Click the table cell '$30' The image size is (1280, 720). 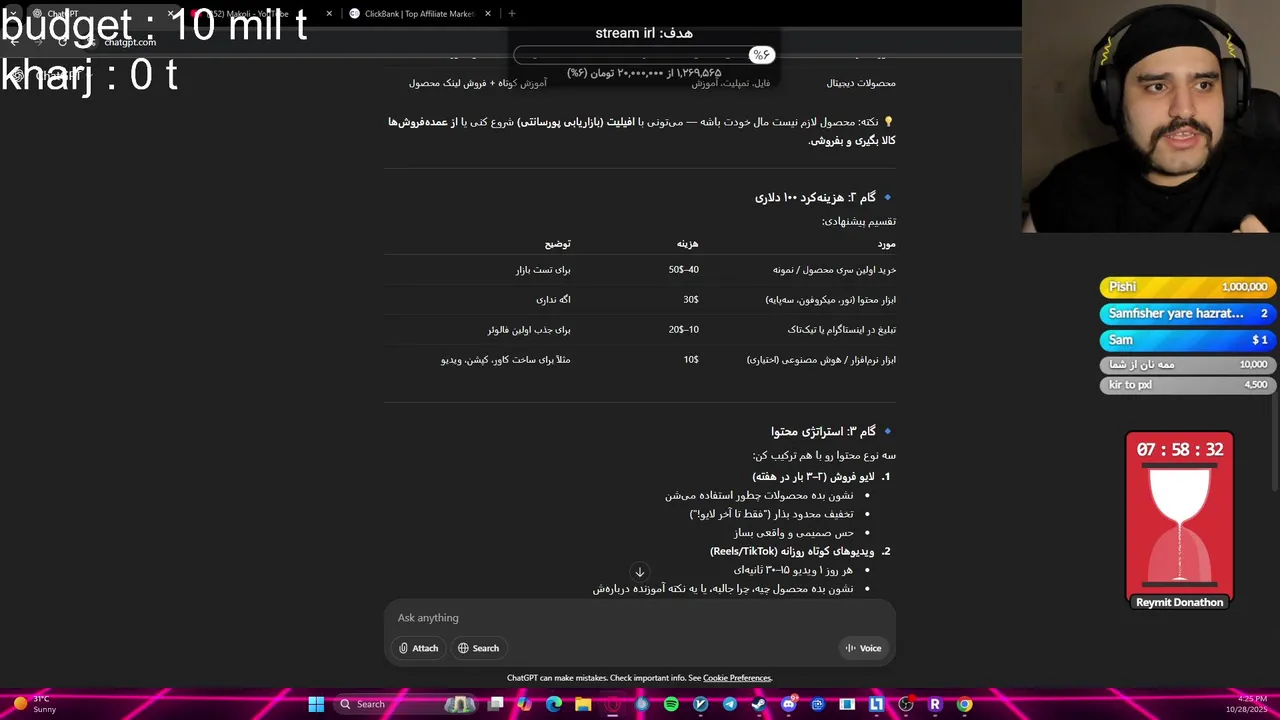click(x=691, y=300)
